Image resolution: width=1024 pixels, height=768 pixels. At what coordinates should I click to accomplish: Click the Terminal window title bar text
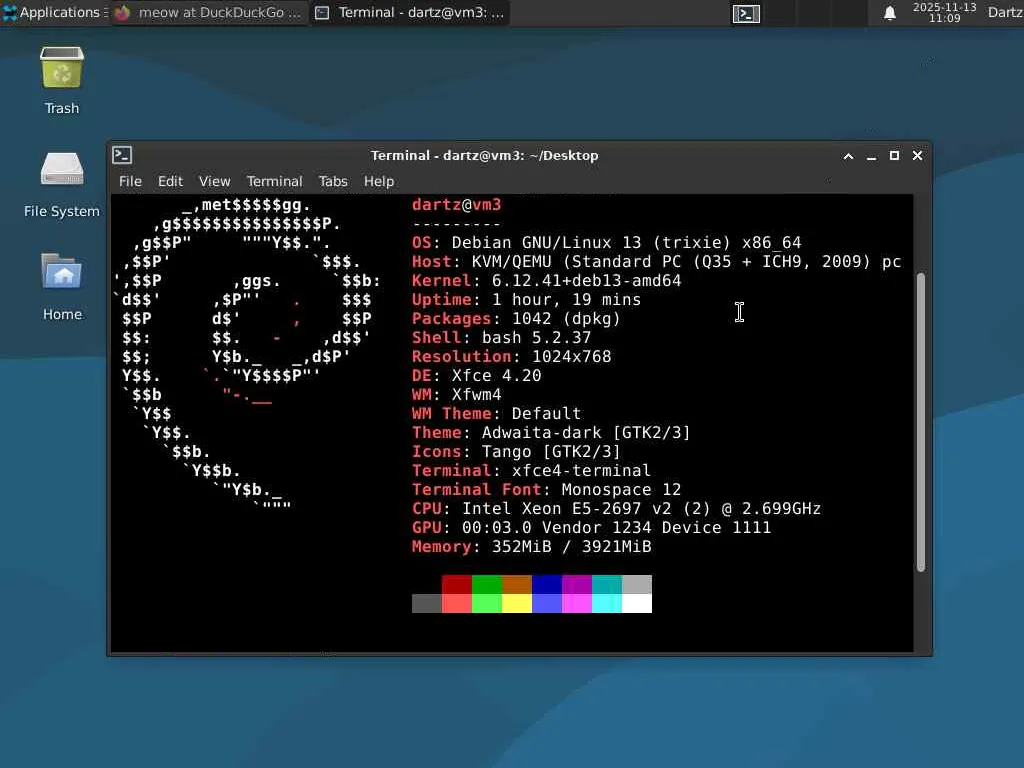pos(485,155)
